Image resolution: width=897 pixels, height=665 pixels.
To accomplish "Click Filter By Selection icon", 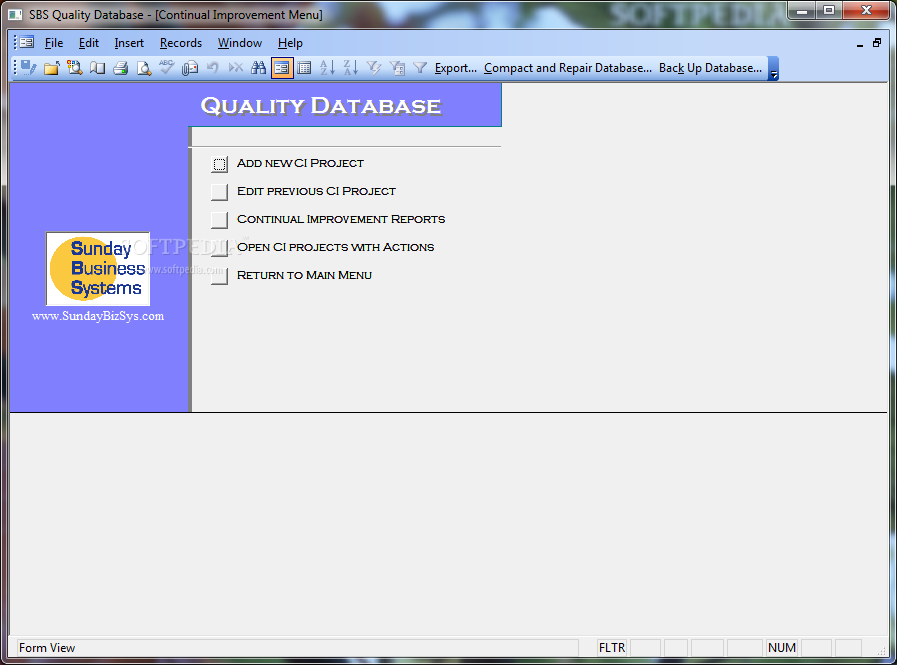I will [374, 68].
